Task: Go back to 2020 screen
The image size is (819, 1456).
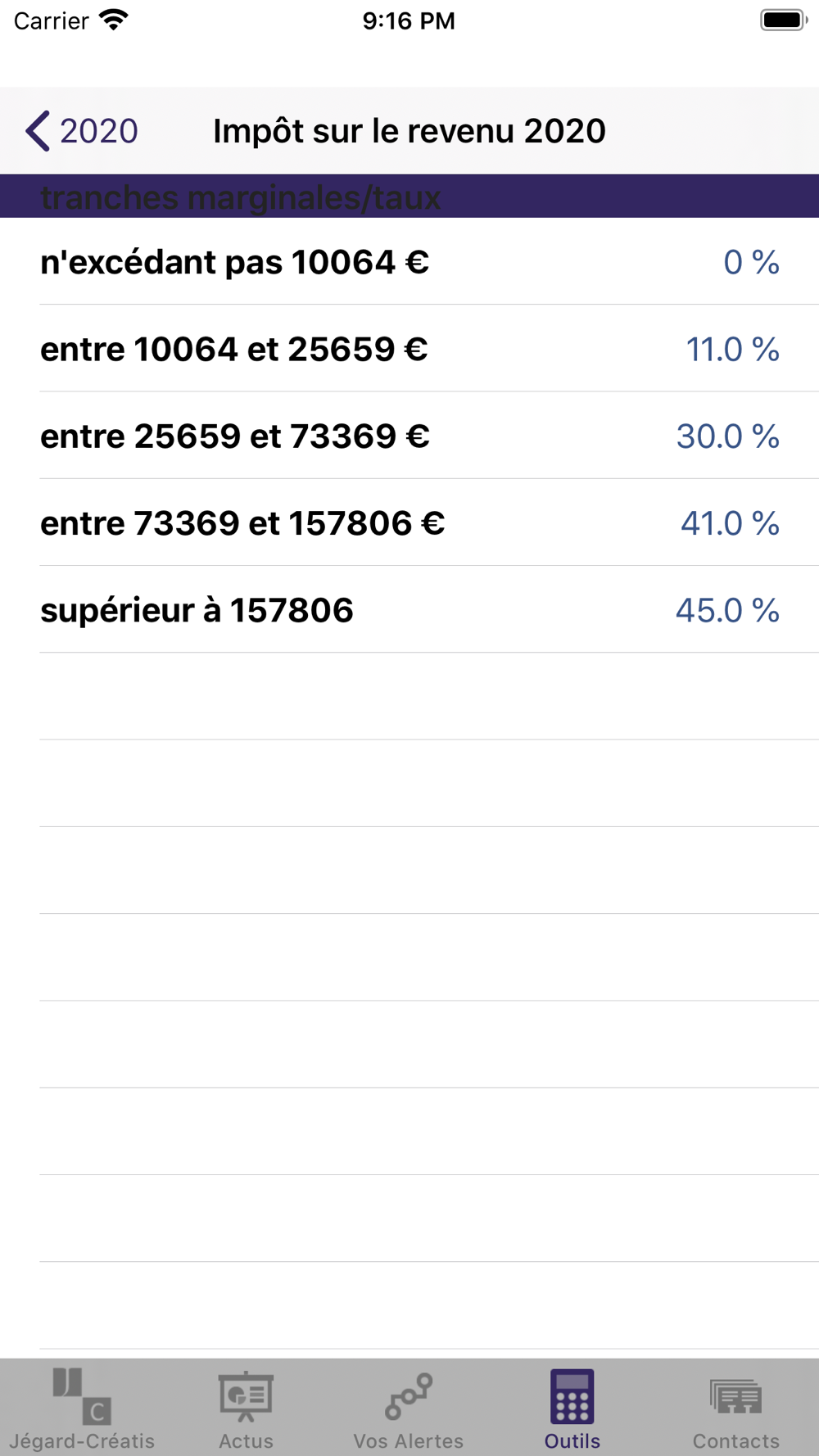Action: (x=98, y=131)
